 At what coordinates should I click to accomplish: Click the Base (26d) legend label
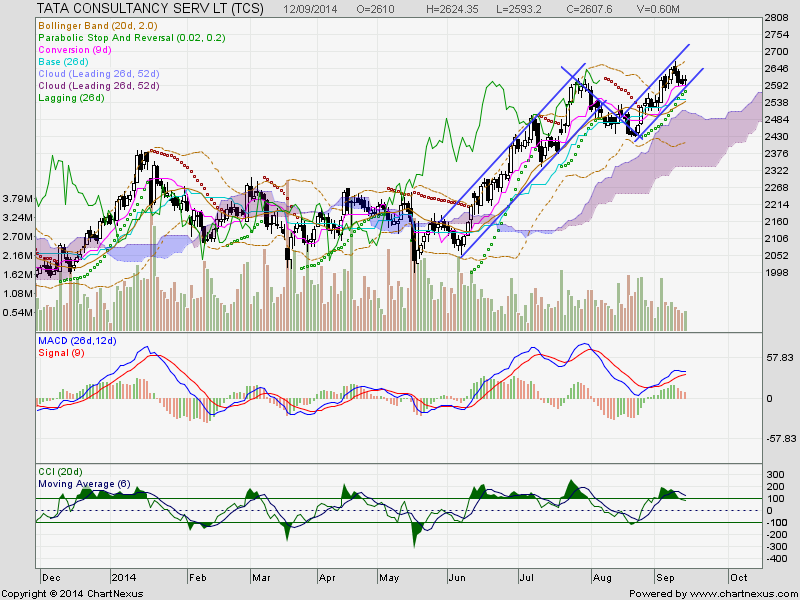click(x=63, y=62)
